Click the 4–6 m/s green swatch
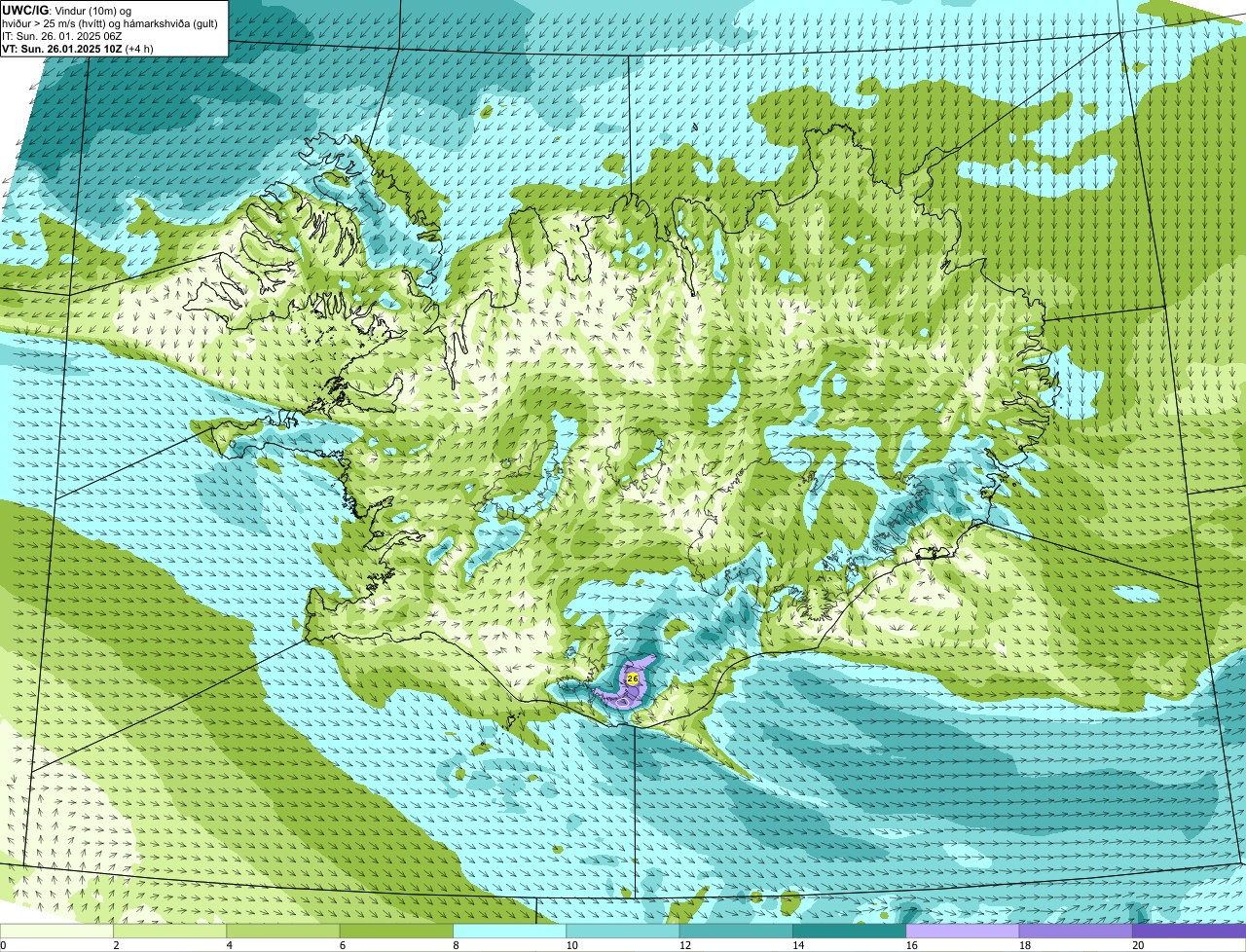1246x952 pixels. [283, 931]
